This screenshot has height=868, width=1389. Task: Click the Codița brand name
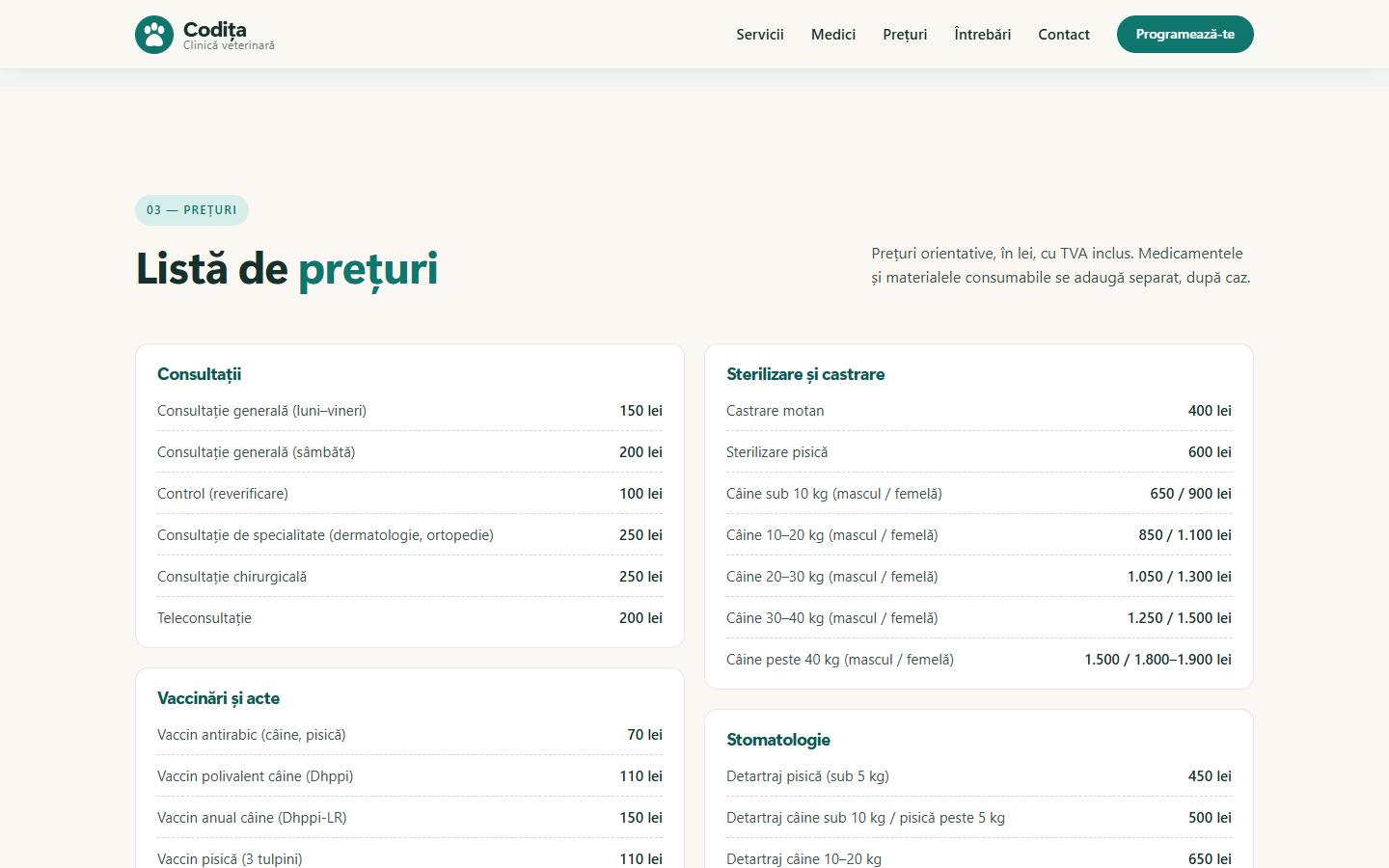tap(215, 29)
